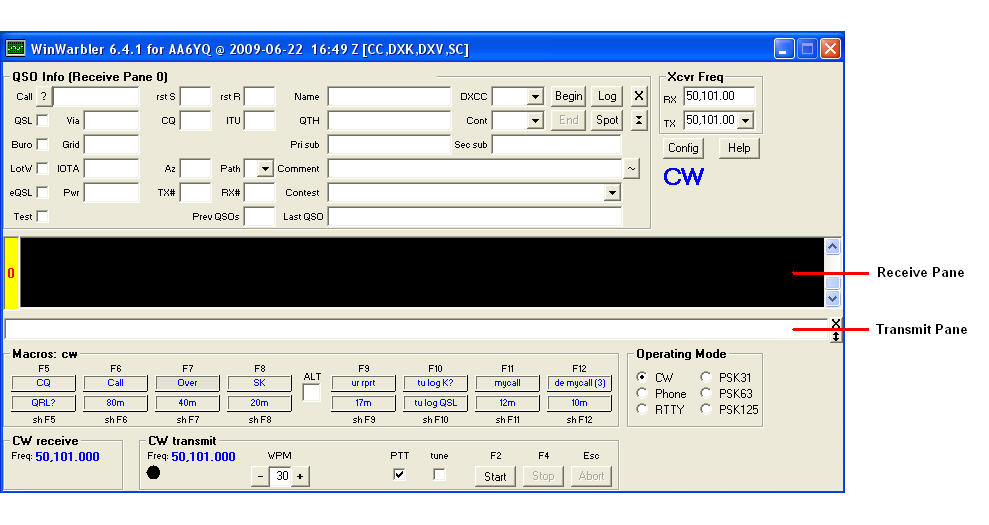Open the Path dropdown
The width and height of the screenshot is (989, 525).
[x=265, y=168]
